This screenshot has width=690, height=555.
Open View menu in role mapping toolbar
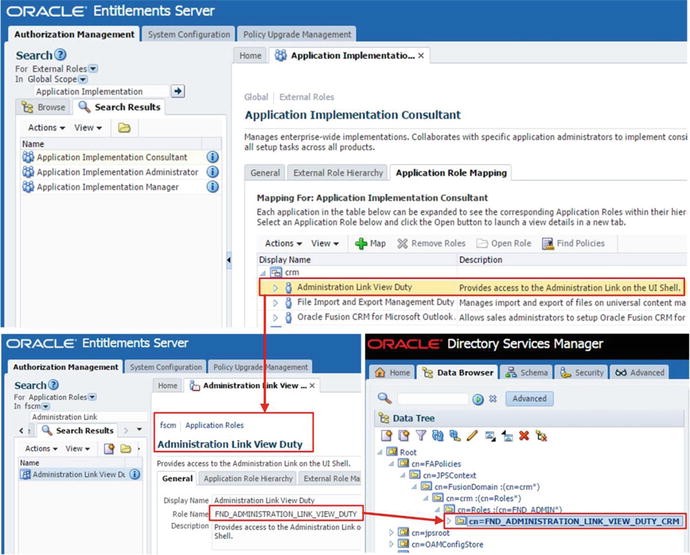325,243
